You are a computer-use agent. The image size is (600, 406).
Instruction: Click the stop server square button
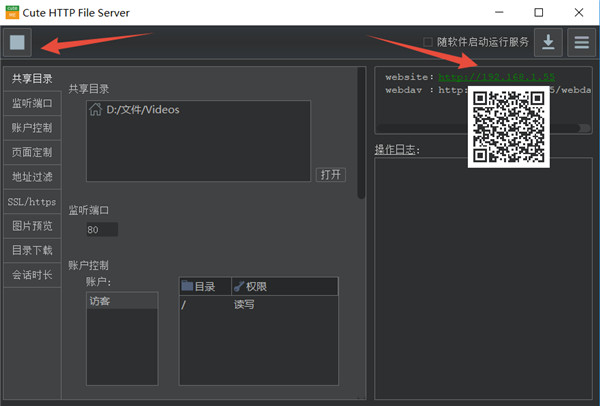click(18, 43)
